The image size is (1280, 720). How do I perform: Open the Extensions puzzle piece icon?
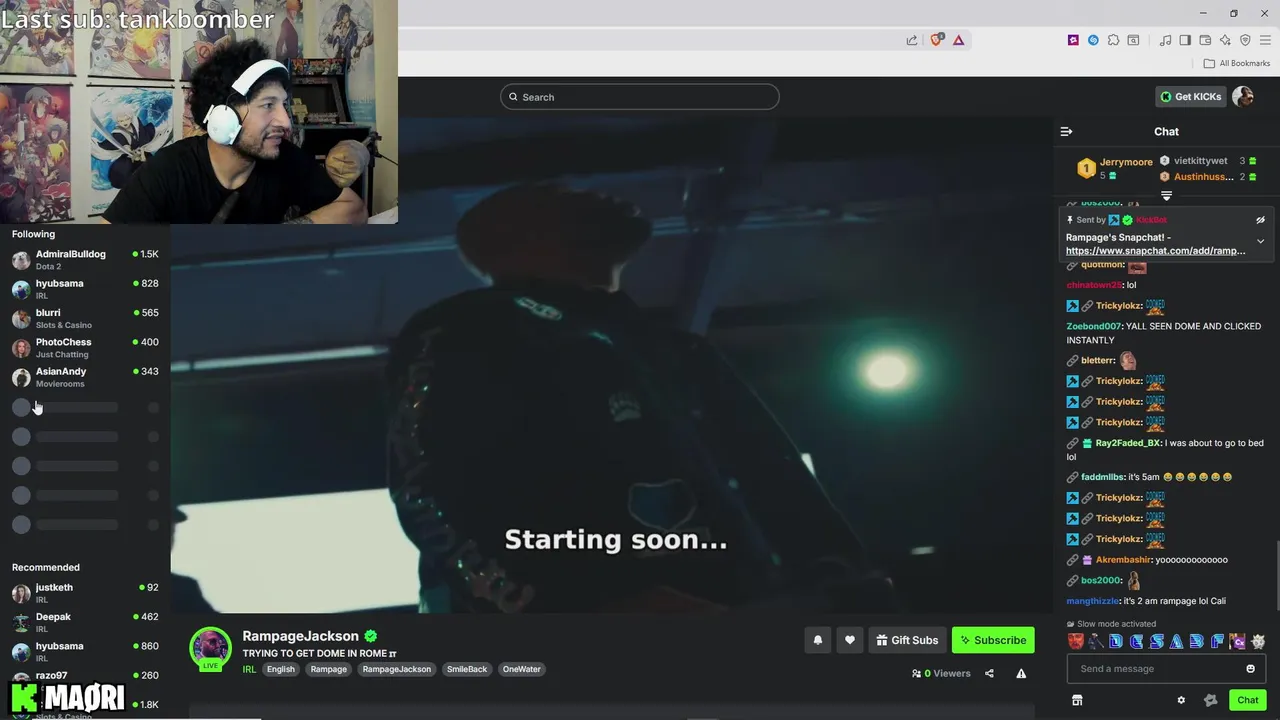click(x=1113, y=40)
